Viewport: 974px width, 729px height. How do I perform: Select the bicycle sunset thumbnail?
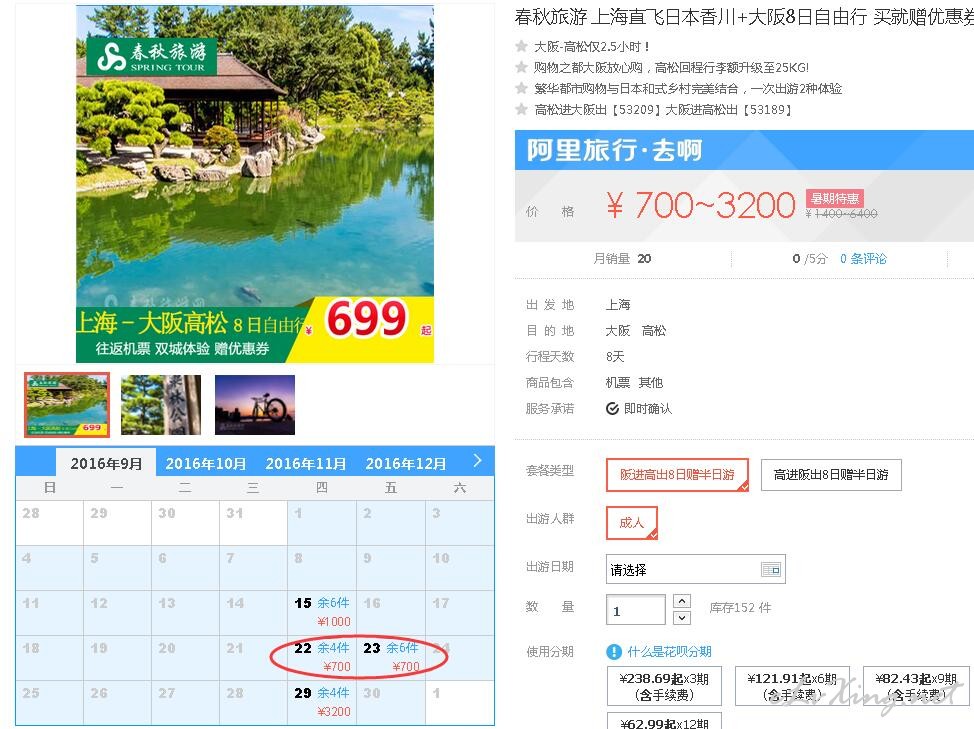[255, 404]
